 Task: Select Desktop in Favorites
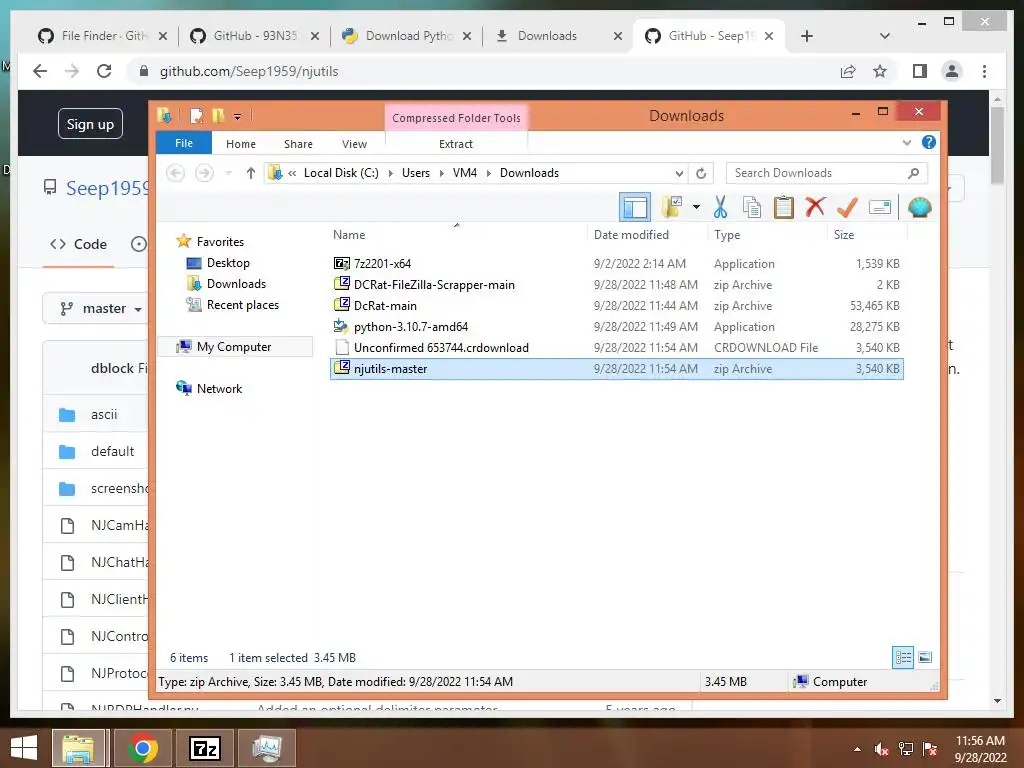pyautogui.click(x=228, y=263)
